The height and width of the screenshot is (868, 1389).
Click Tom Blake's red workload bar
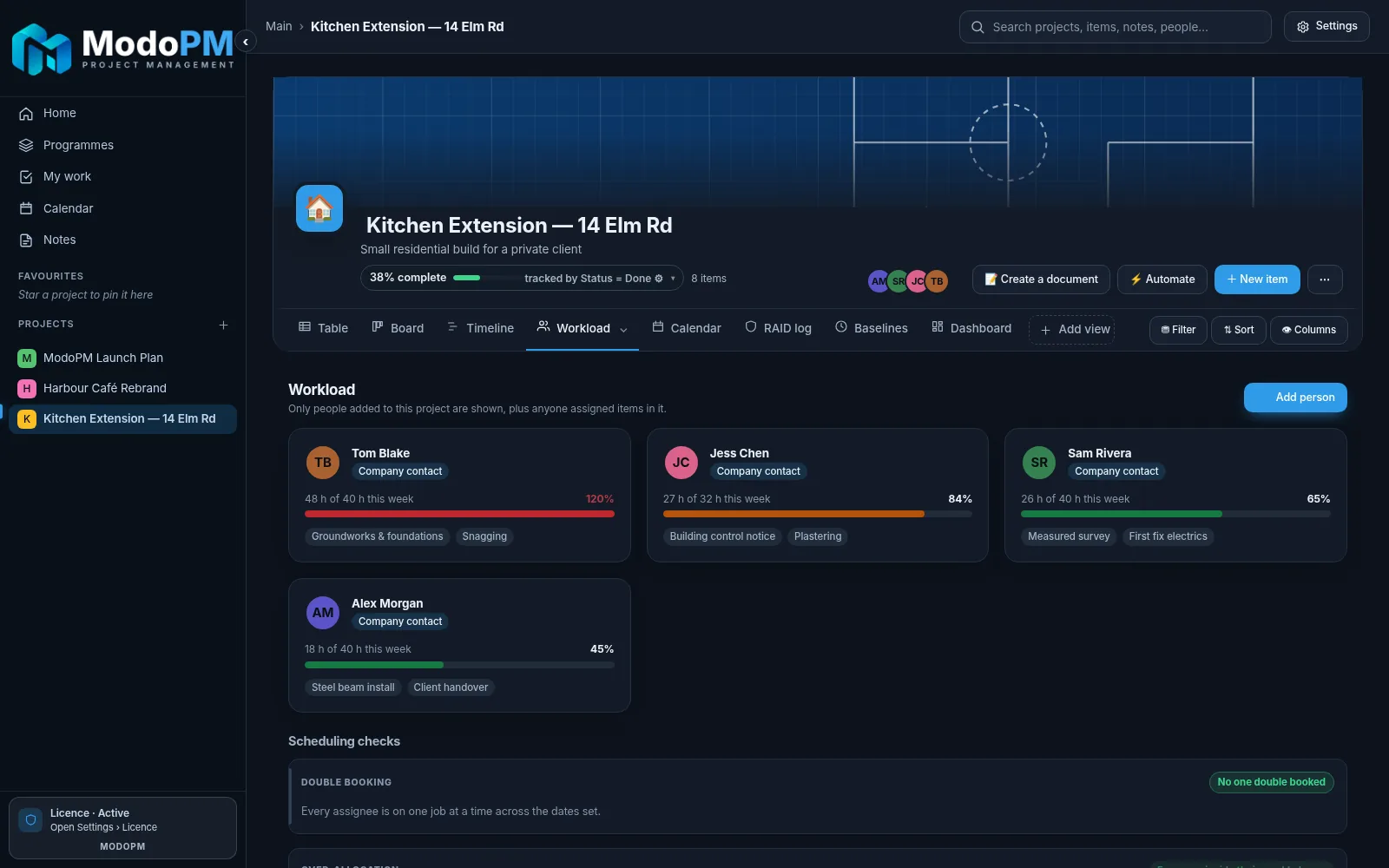click(459, 514)
